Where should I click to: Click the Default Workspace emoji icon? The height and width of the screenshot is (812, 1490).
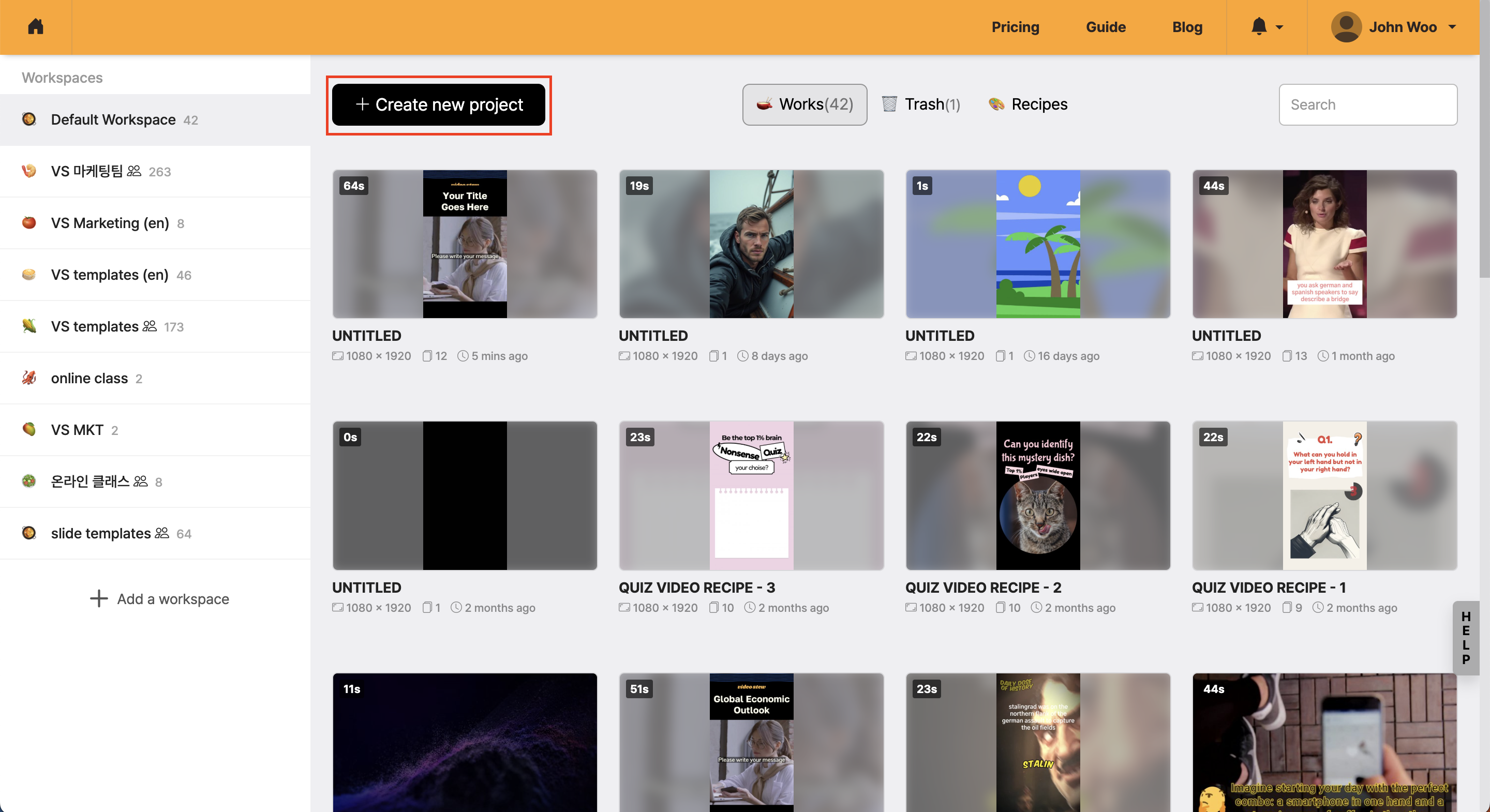29,119
